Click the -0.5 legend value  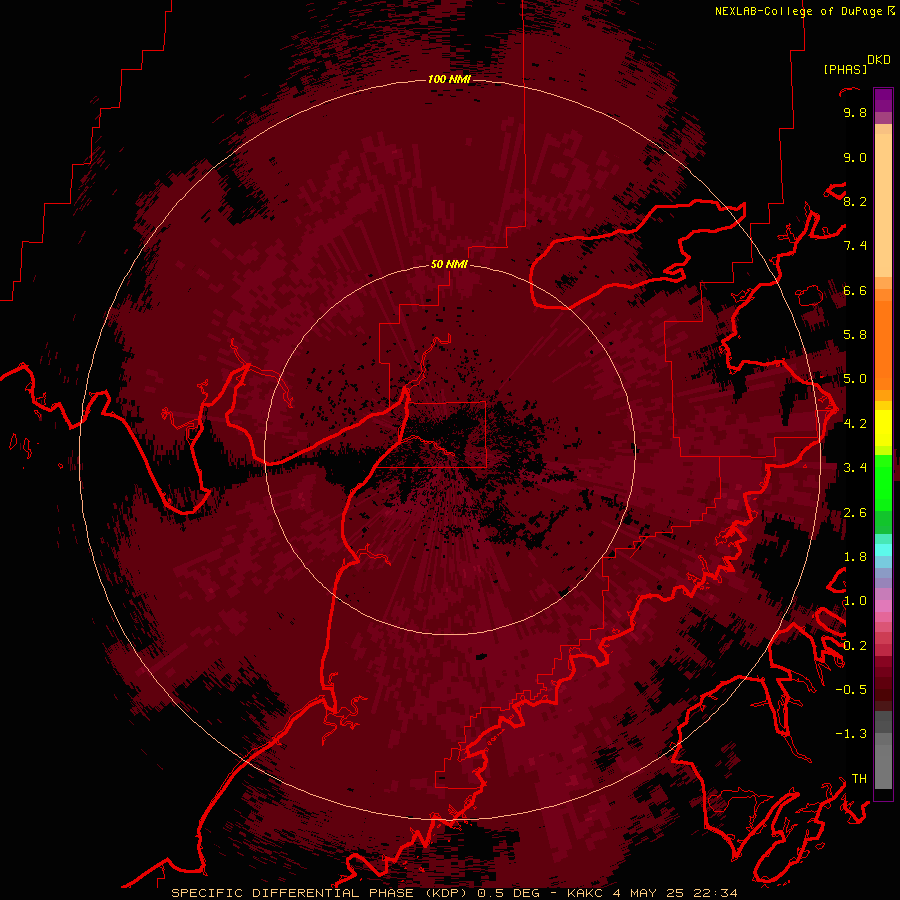pyautogui.click(x=851, y=690)
